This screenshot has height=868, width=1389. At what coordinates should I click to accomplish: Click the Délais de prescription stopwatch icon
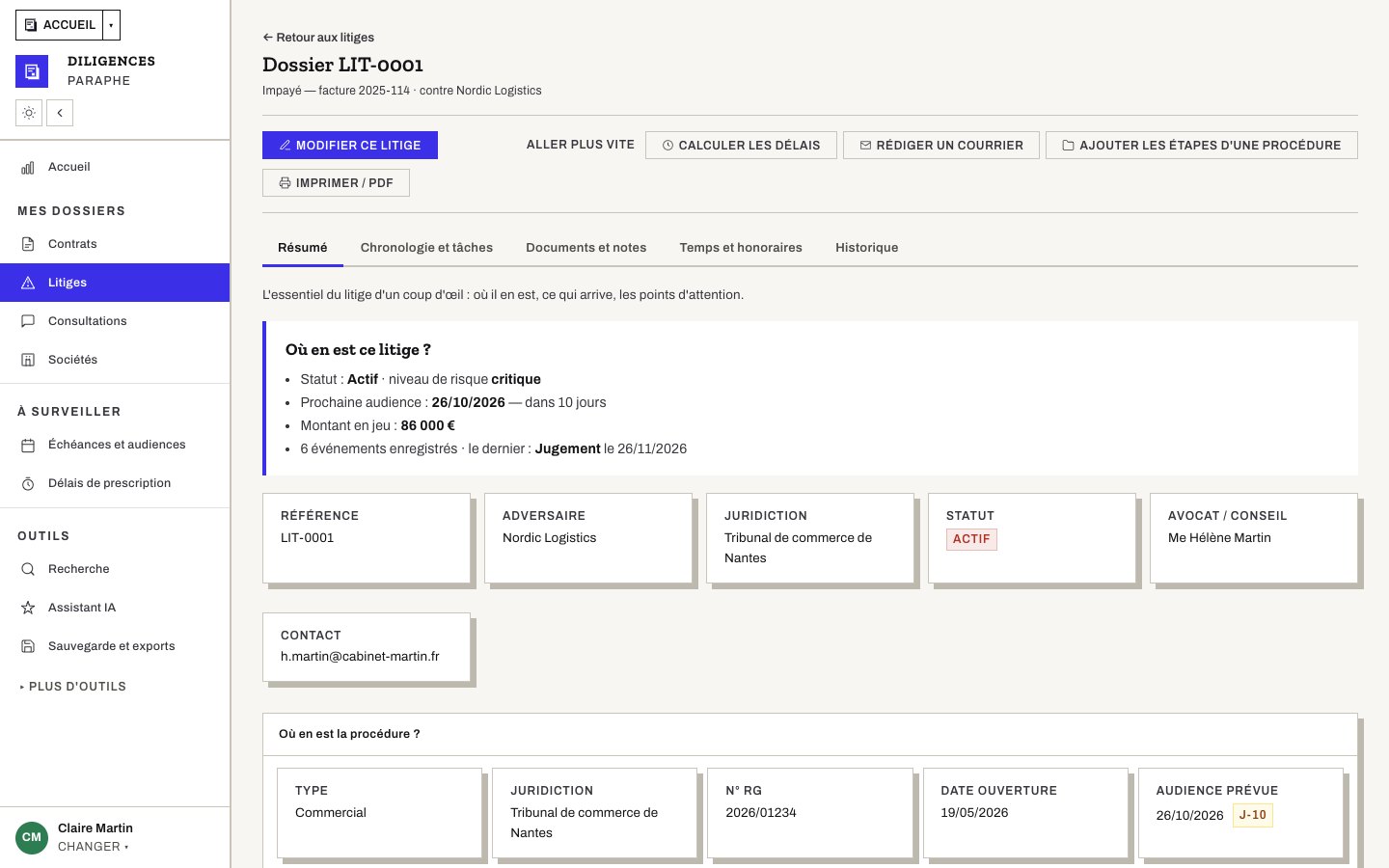click(x=28, y=483)
